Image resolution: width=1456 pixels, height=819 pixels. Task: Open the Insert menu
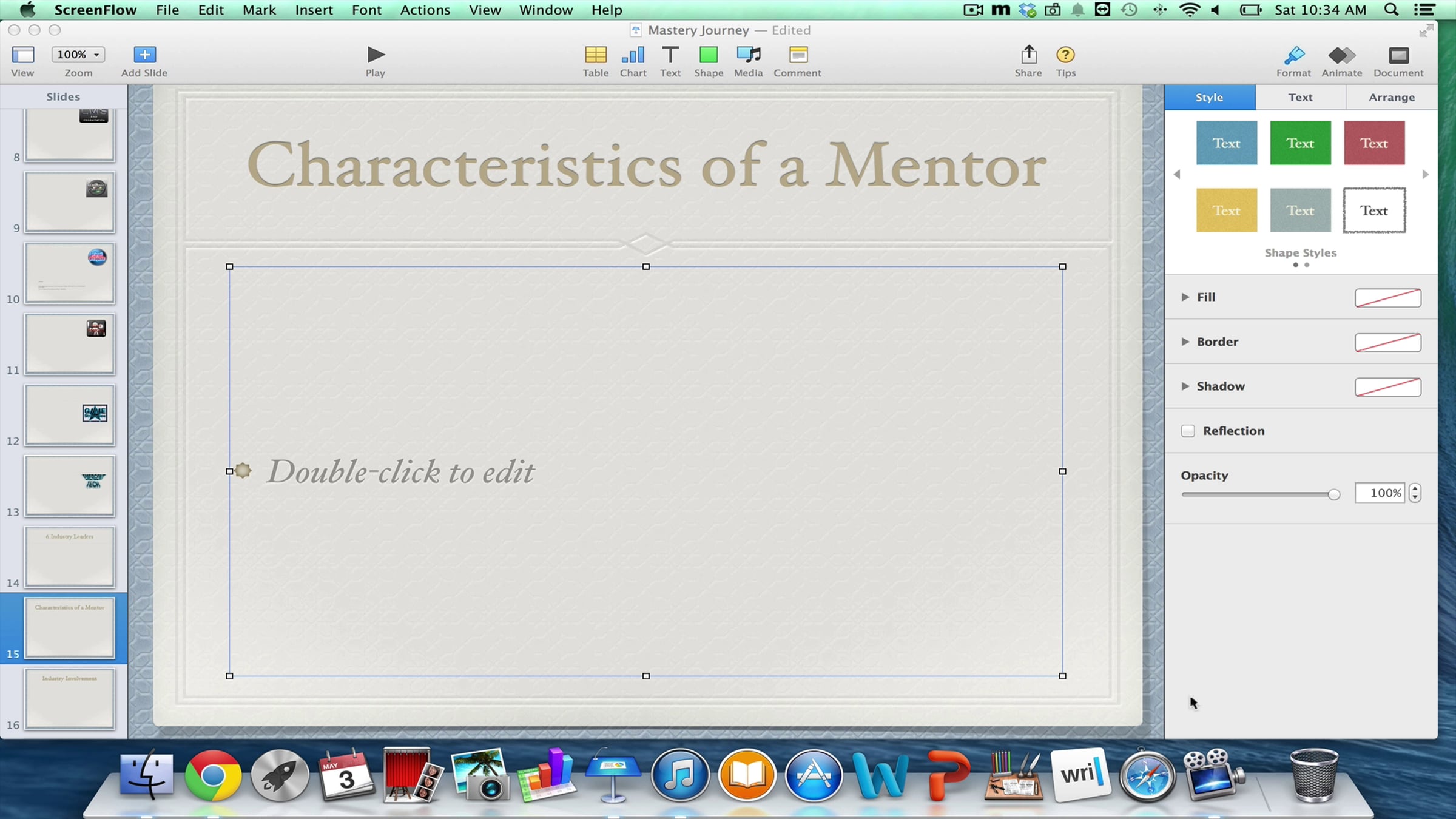(314, 10)
